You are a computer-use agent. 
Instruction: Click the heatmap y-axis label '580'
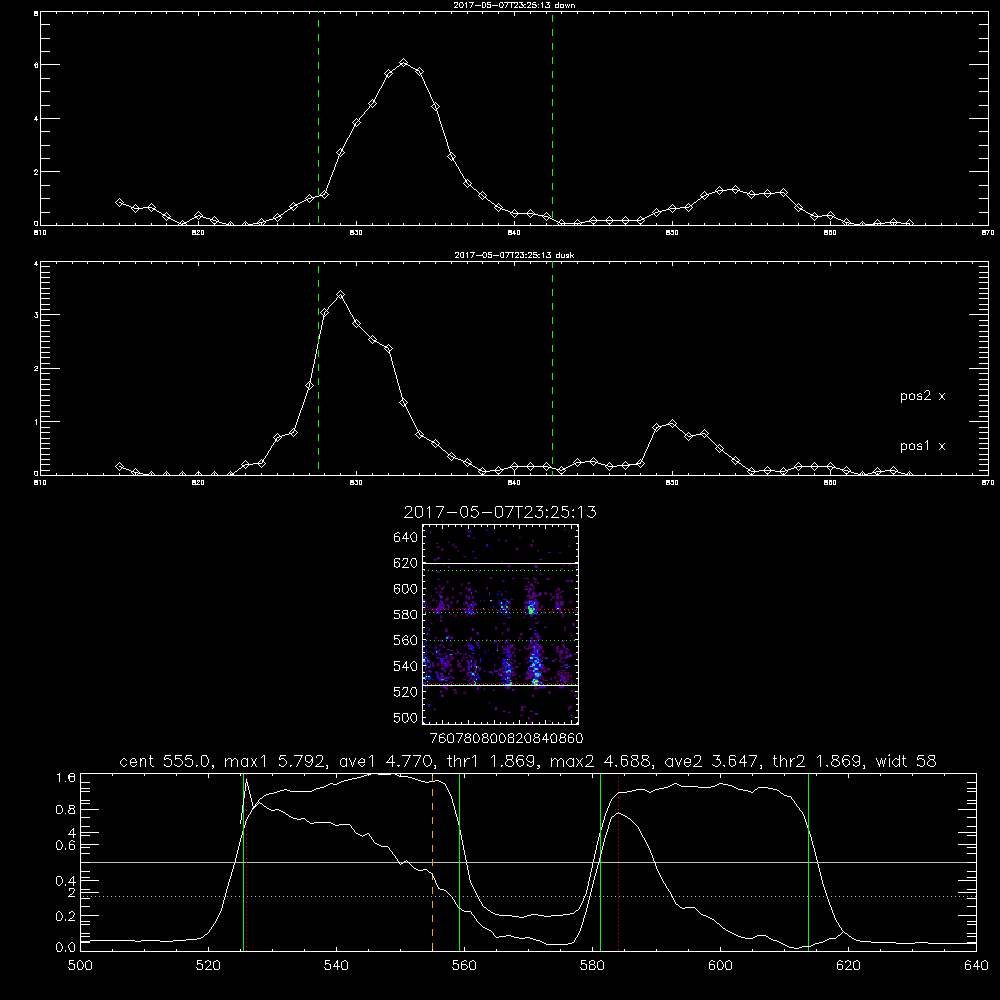point(406,615)
